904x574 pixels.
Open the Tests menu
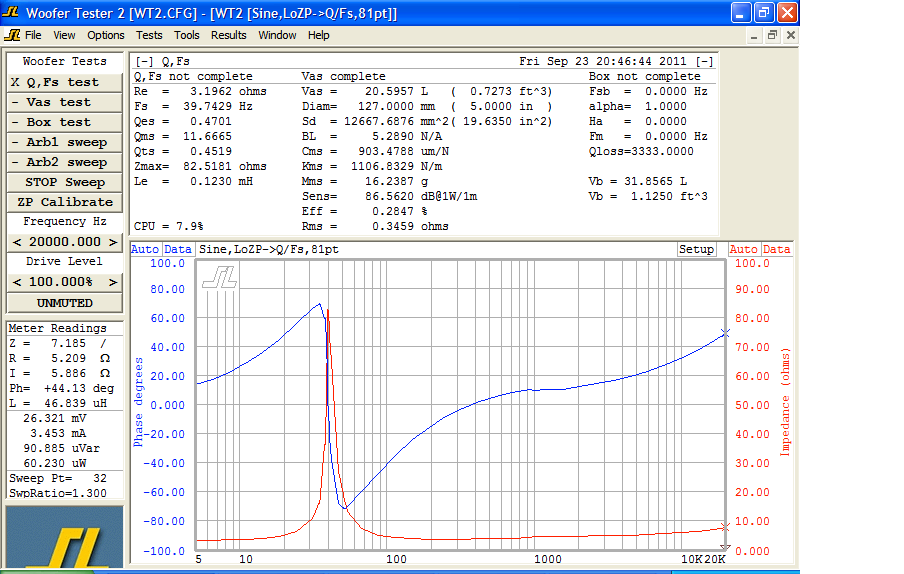tap(149, 35)
